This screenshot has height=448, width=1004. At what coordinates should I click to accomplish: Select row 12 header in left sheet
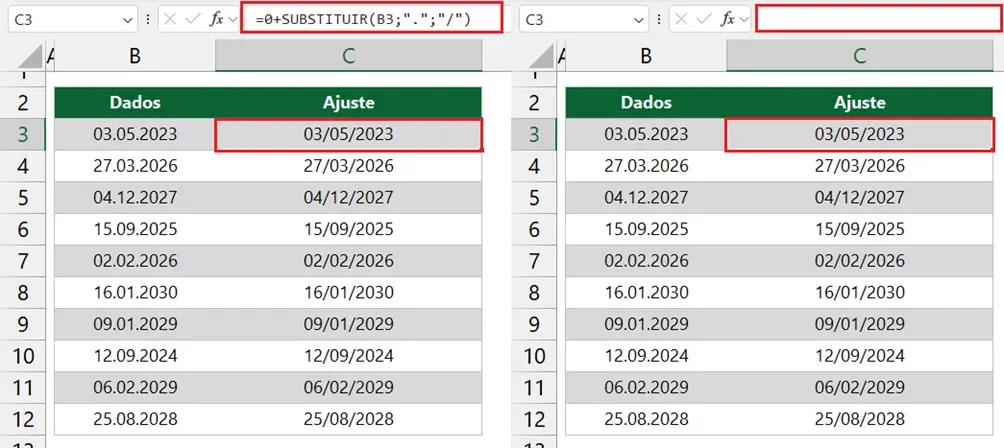[x=23, y=420]
